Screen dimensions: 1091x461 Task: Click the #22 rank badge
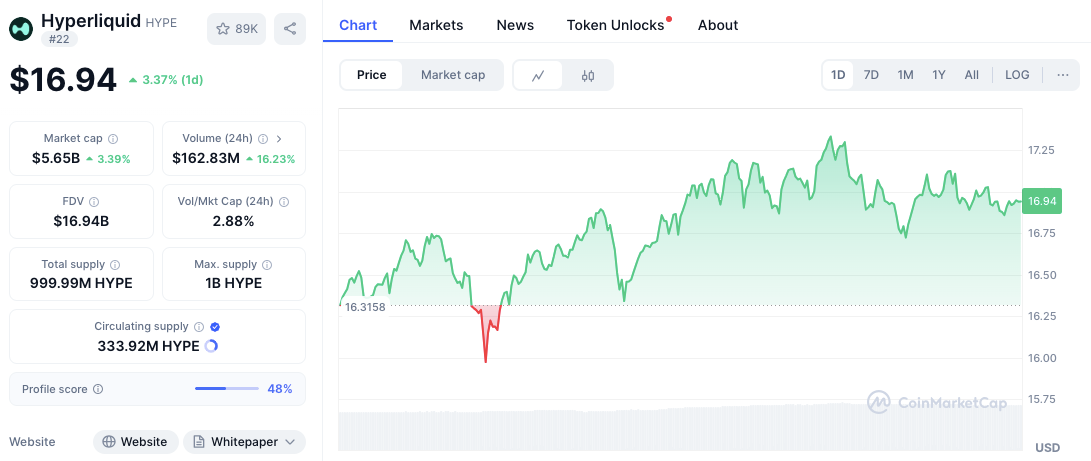(59, 39)
